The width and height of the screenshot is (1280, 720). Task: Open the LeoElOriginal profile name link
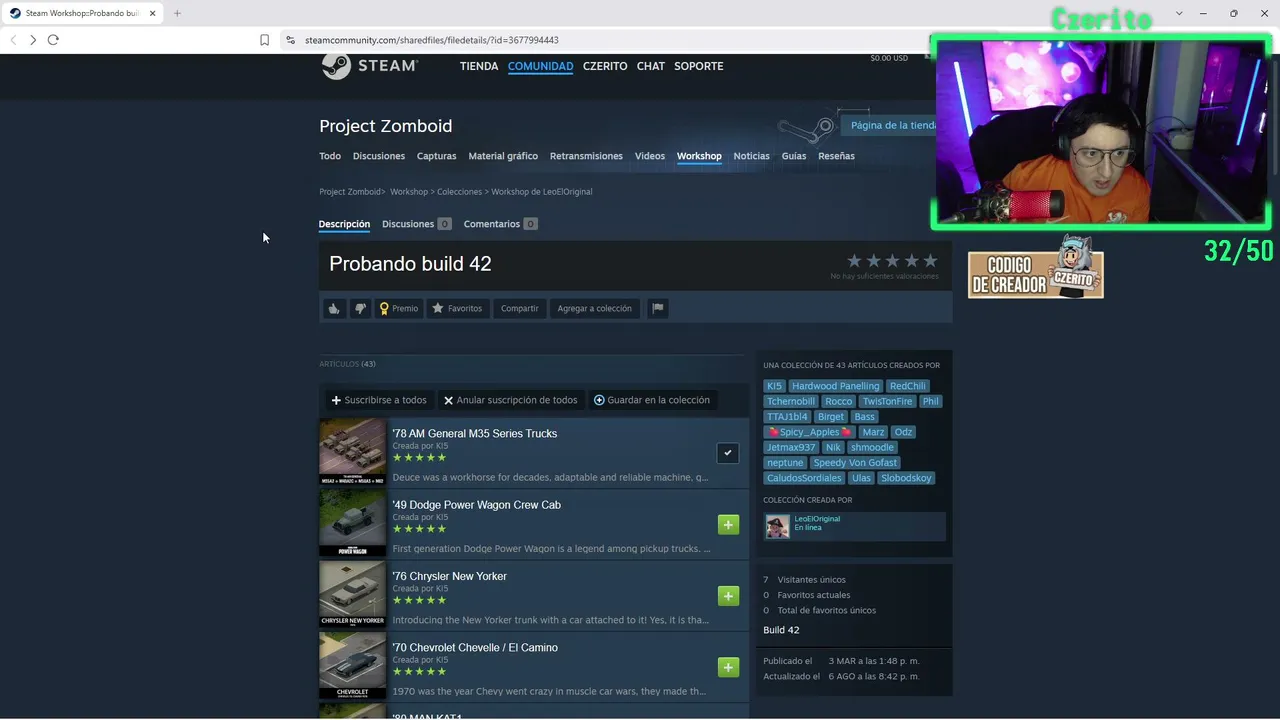click(x=817, y=519)
